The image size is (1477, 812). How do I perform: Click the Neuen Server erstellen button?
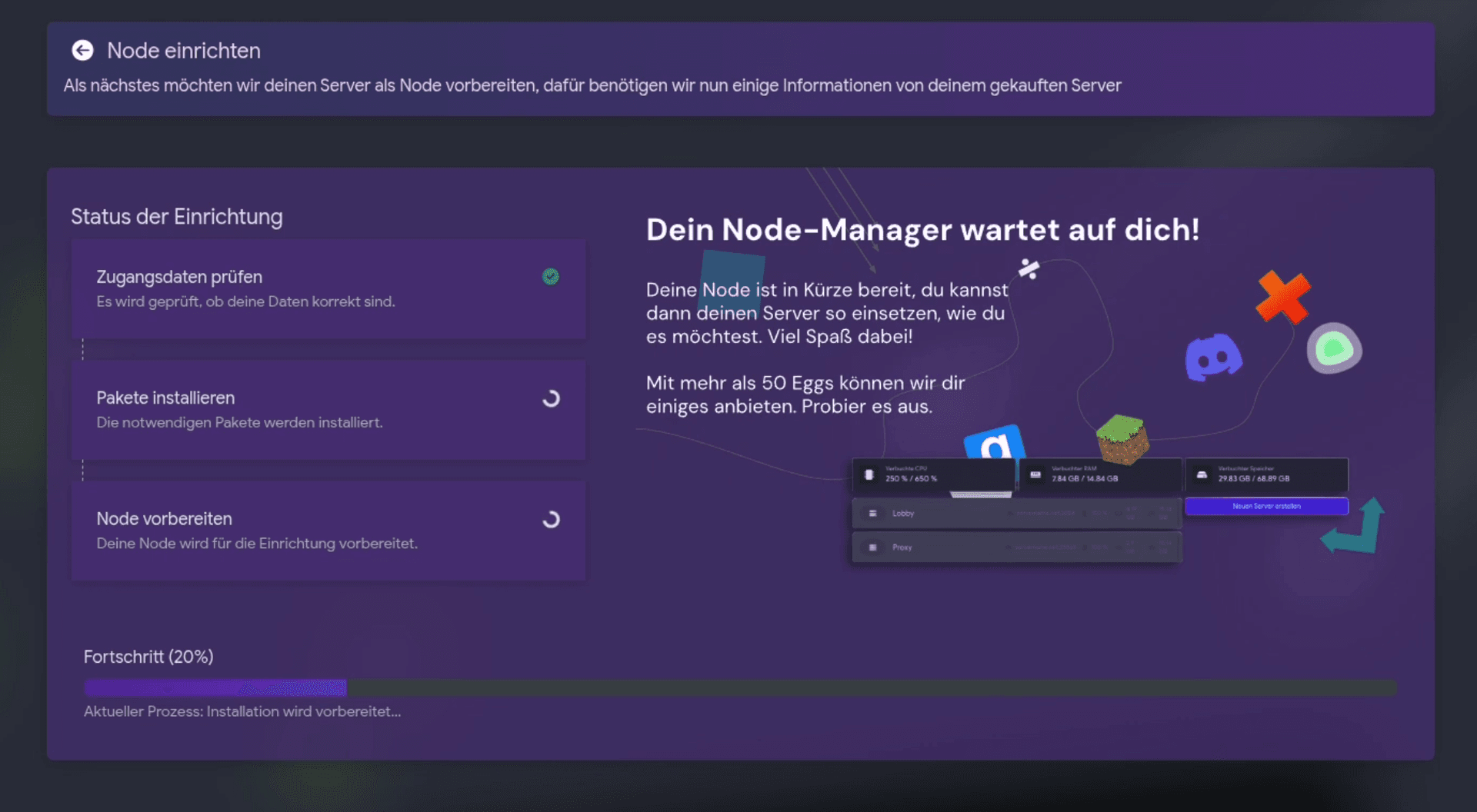1266,506
